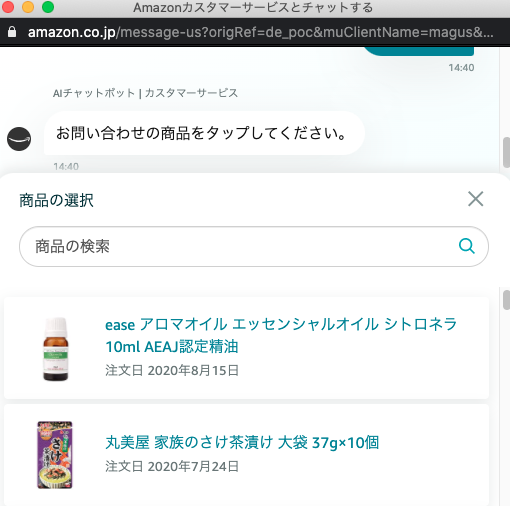This screenshot has height=506, width=510.
Task: Click the AIチャットボット | カスタマーサービス label
Action: (145, 93)
